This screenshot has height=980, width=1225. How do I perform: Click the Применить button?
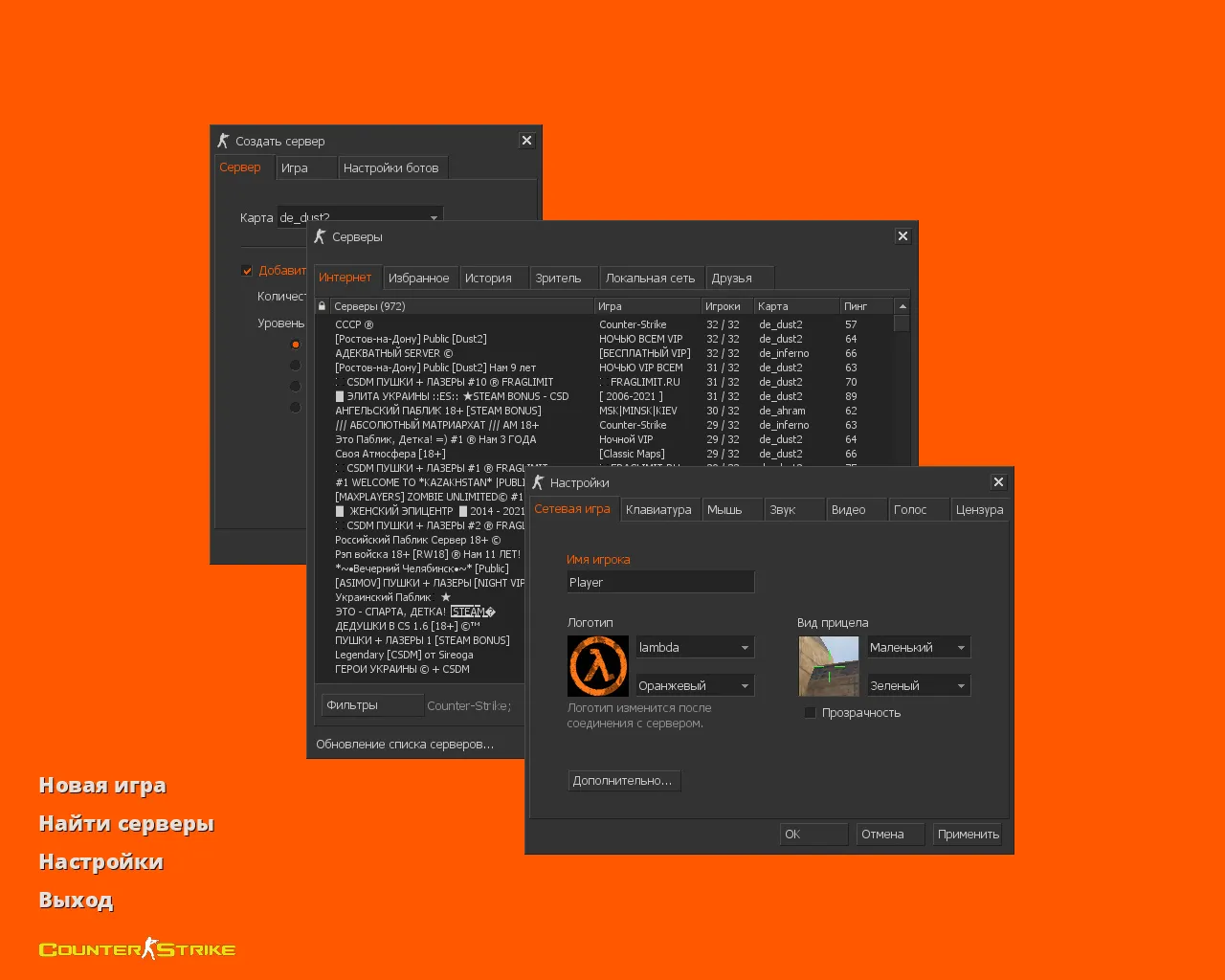[x=967, y=834]
